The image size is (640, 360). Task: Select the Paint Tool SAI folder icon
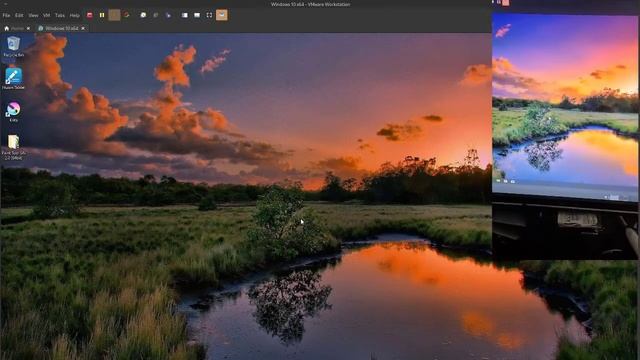pyautogui.click(x=13, y=147)
